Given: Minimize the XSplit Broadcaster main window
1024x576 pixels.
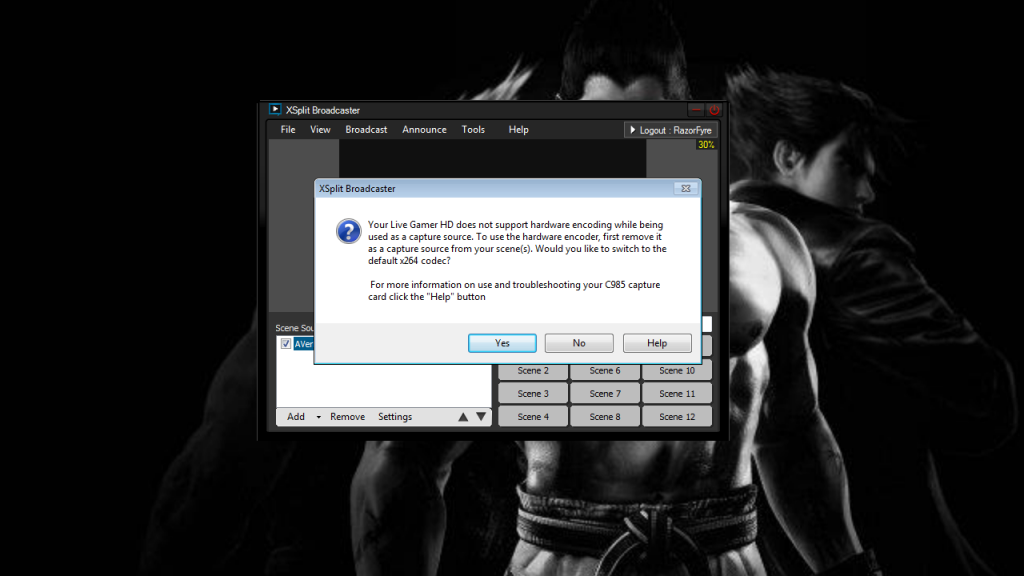Looking at the screenshot, I should (696, 110).
